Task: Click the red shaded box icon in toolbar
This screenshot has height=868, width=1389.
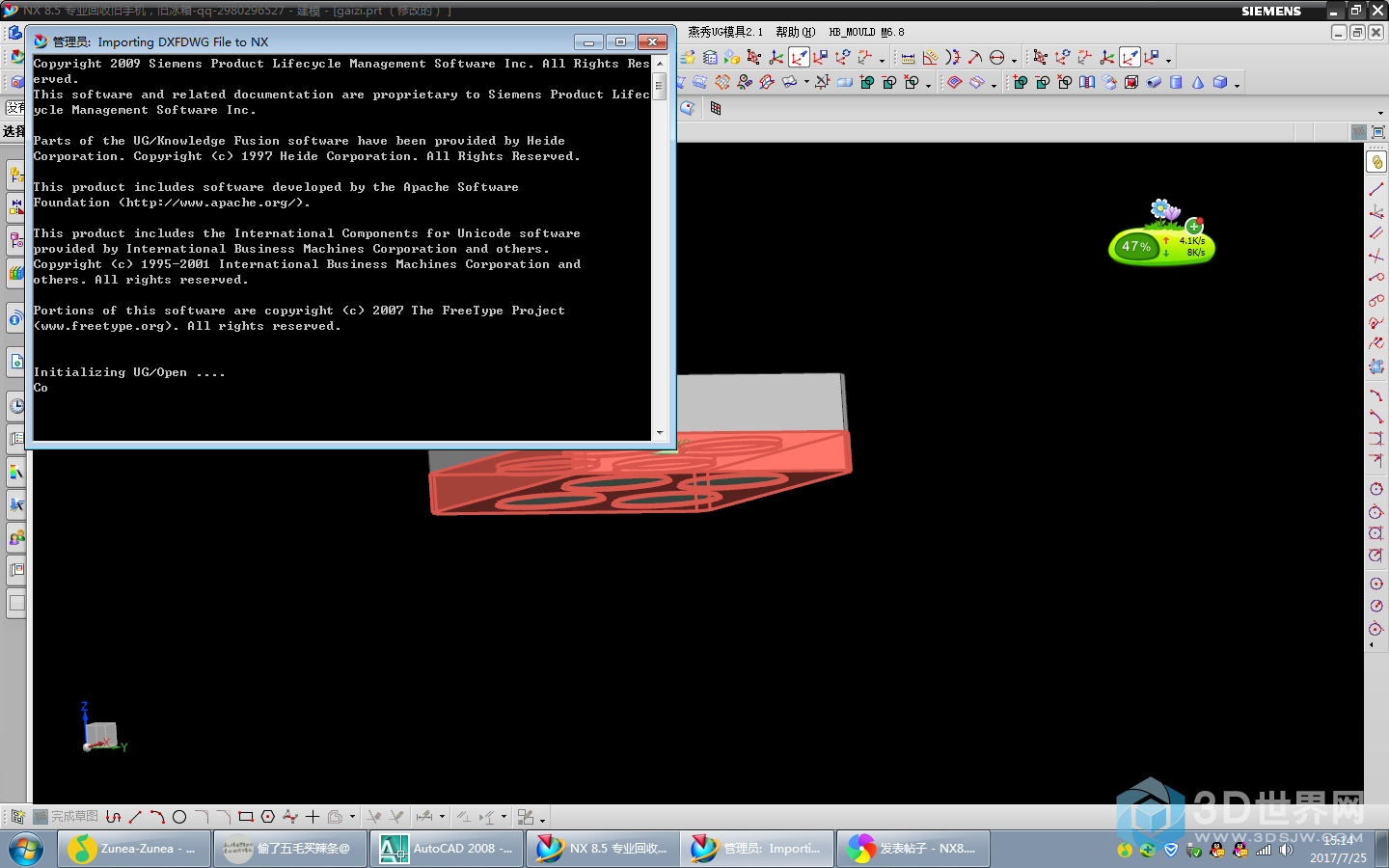Action: (x=1130, y=82)
